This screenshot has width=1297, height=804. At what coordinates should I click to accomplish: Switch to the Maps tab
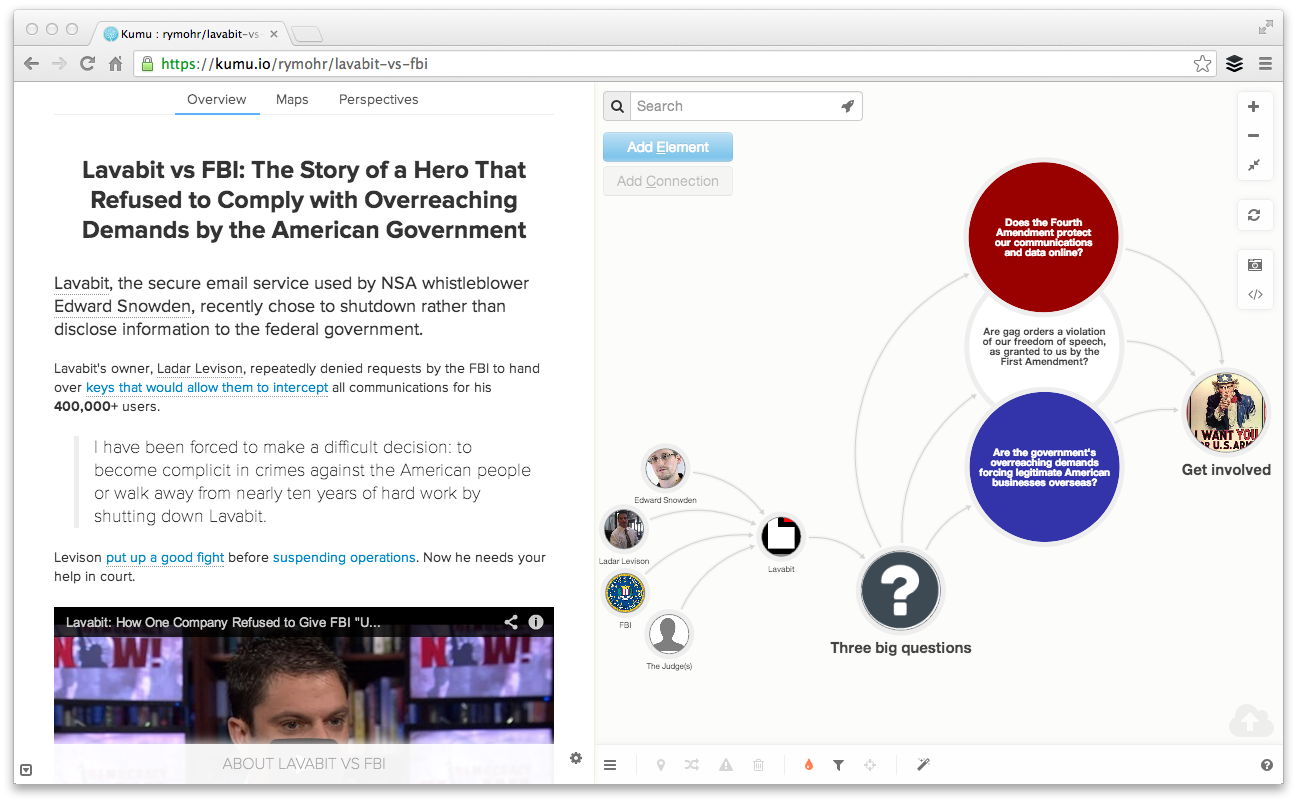292,100
